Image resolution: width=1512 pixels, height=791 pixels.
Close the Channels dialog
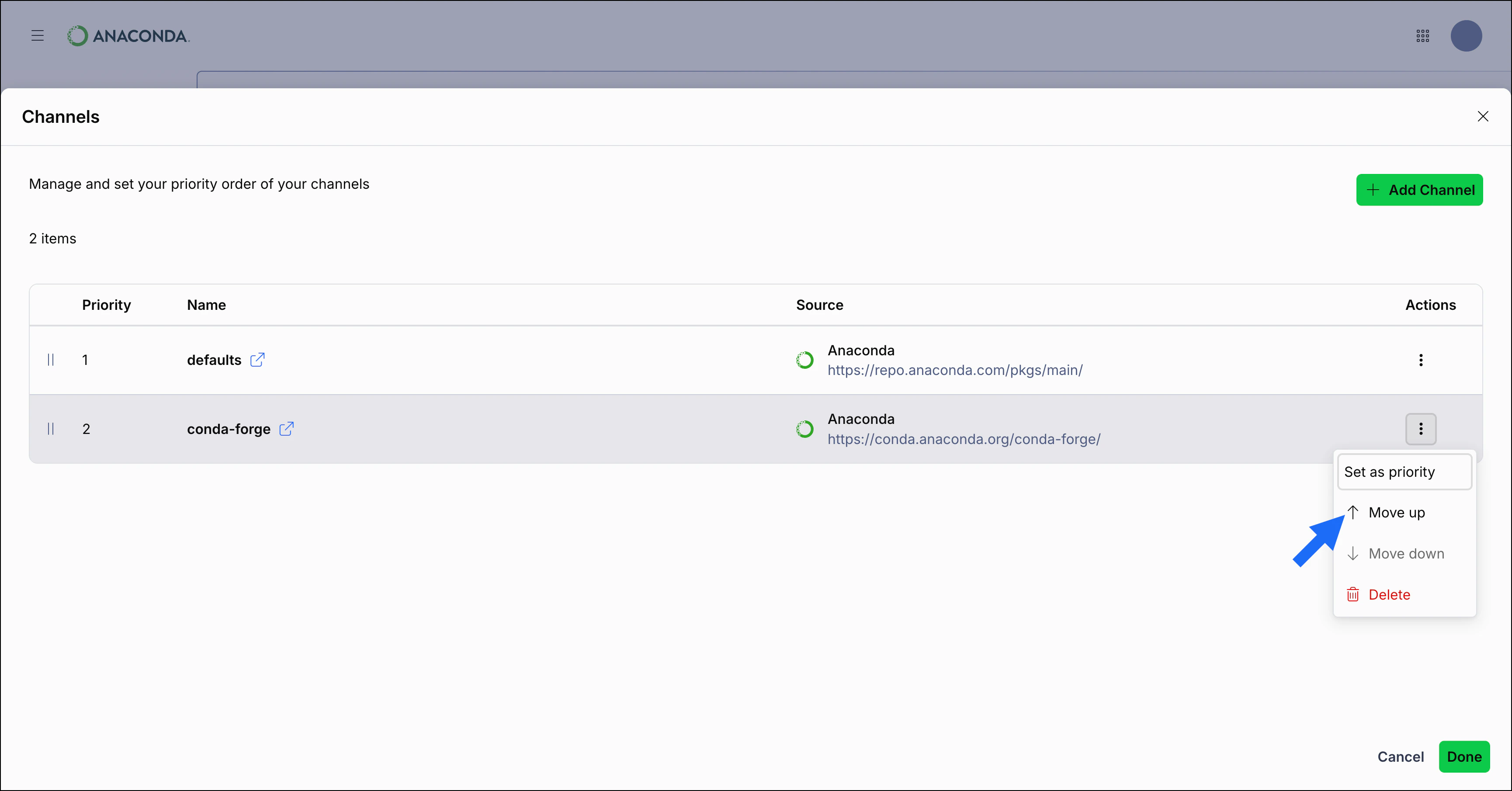point(1484,116)
